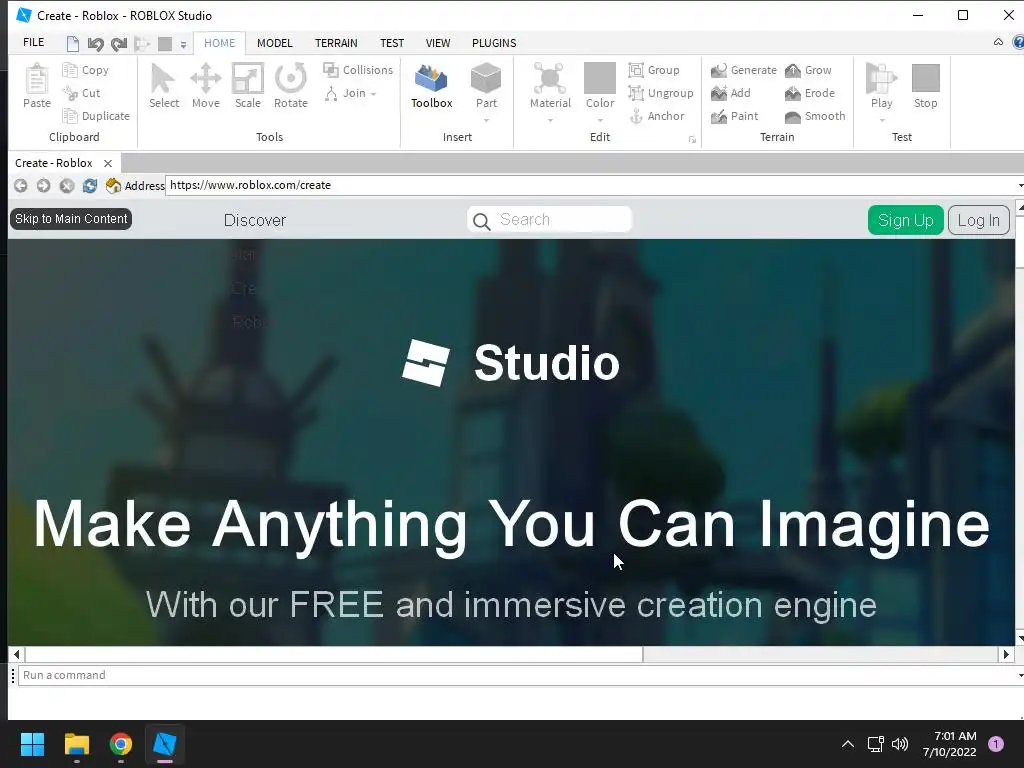Click the Stop test button

[x=925, y=86]
